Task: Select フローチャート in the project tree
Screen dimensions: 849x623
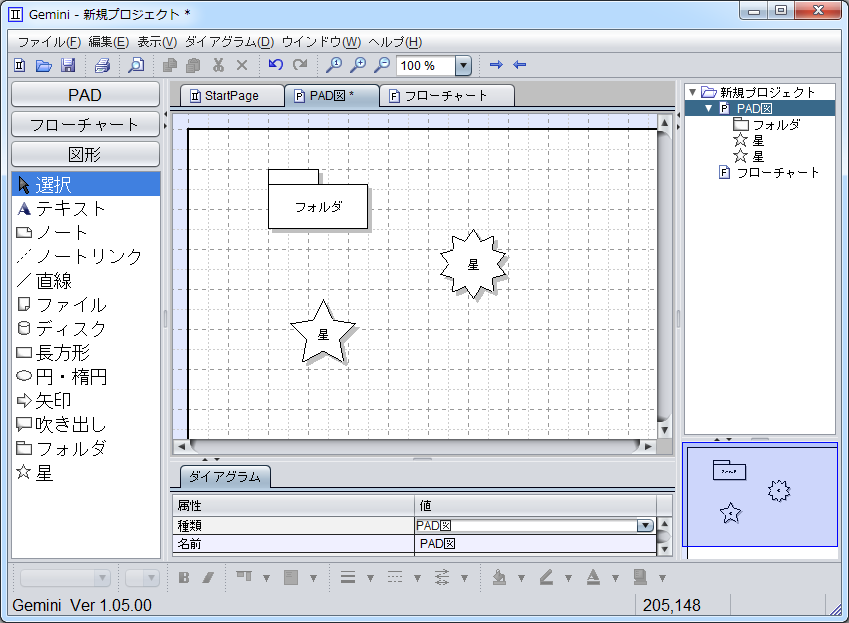Action: click(769, 173)
